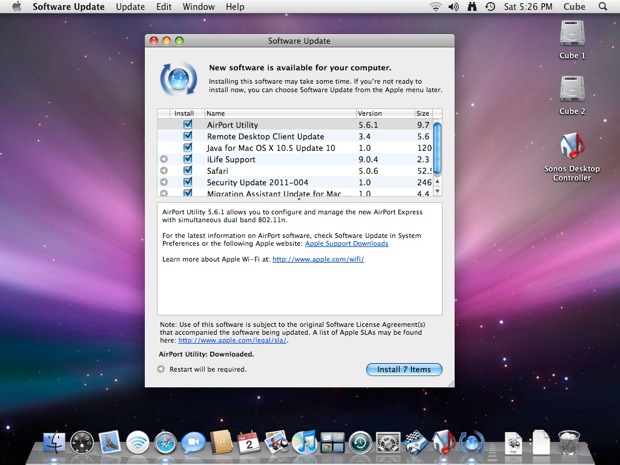
Task: Open the Edit menu
Action: (x=164, y=7)
